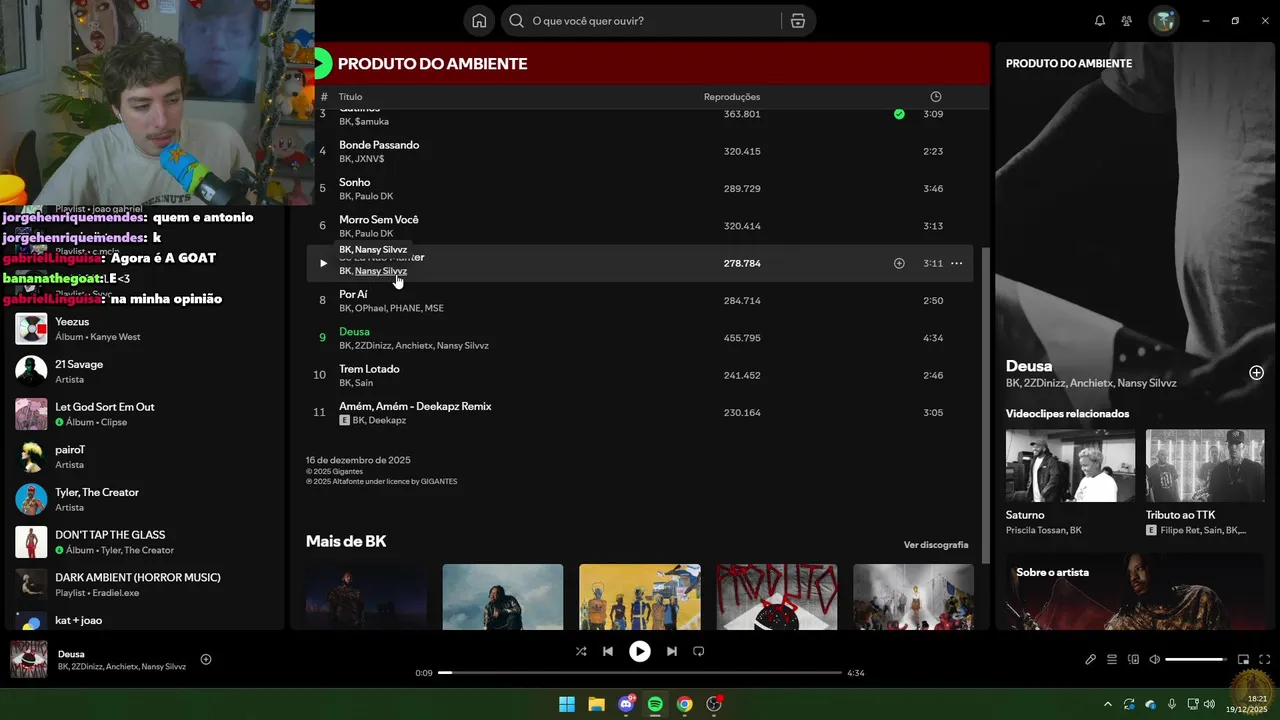Image resolution: width=1280 pixels, height=720 pixels.
Task: Click the Título column header
Action: tap(350, 97)
